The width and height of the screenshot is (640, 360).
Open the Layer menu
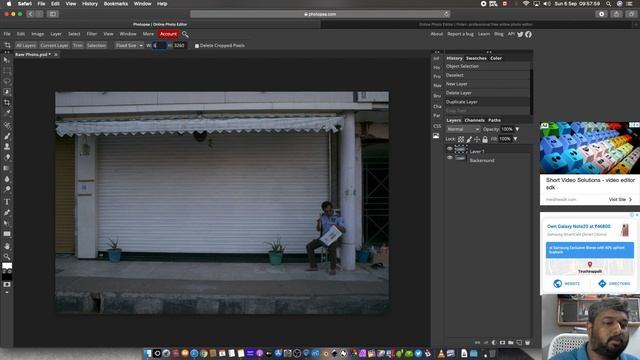click(x=56, y=34)
